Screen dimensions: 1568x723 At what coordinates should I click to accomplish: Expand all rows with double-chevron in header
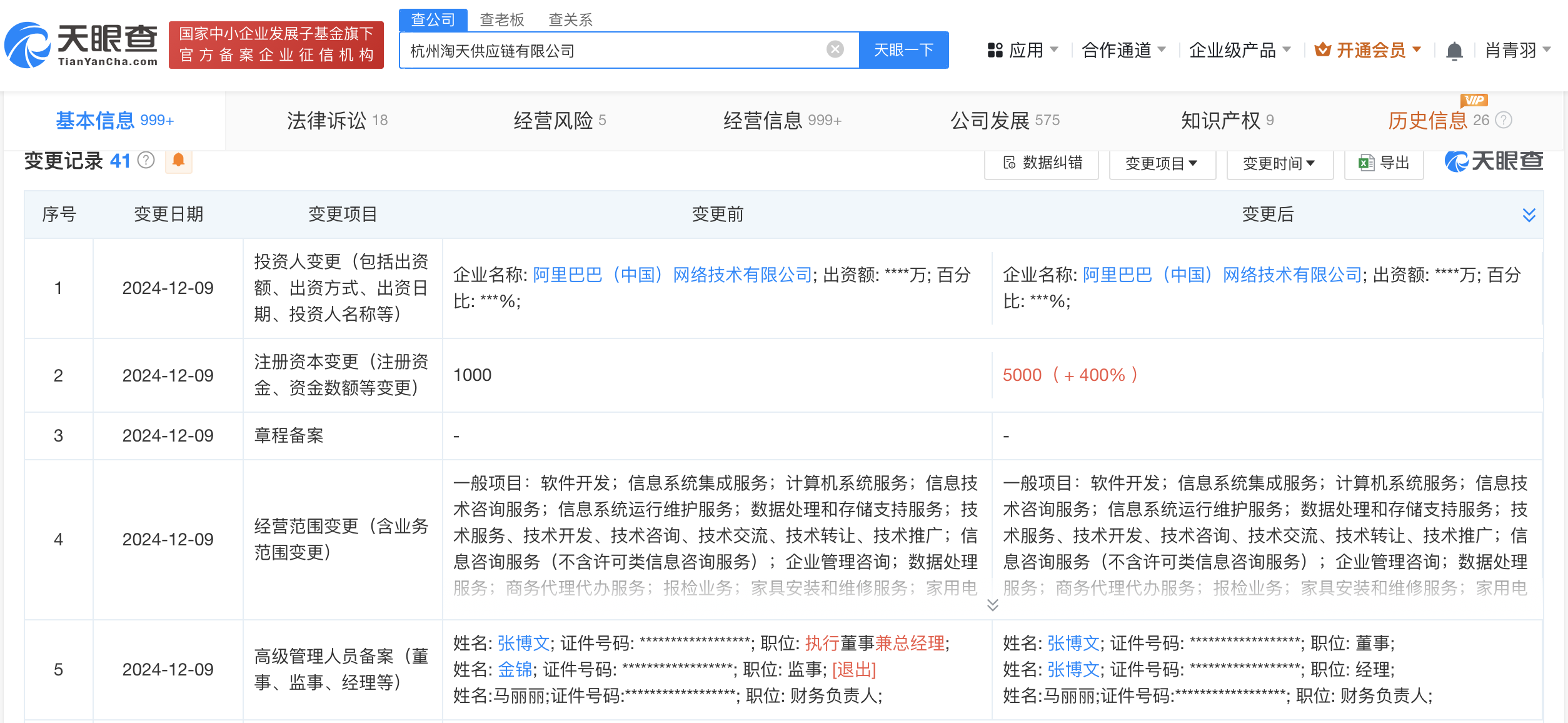[1529, 215]
